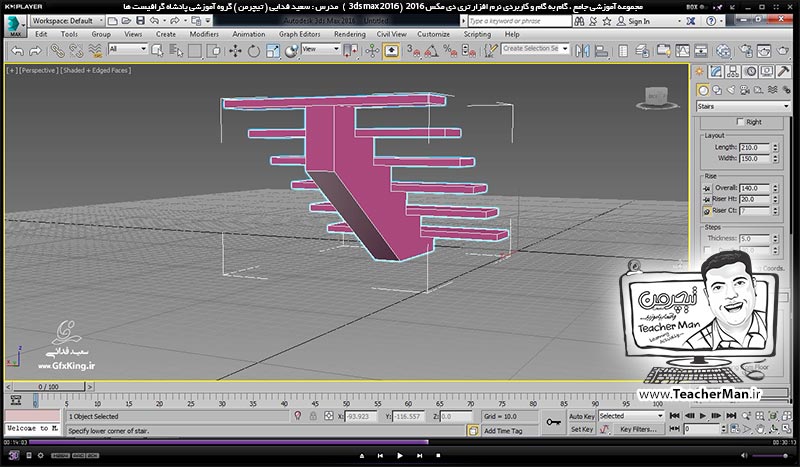Open the 3ds Max application menu button
The height and width of the screenshot is (467, 800).
15,26
